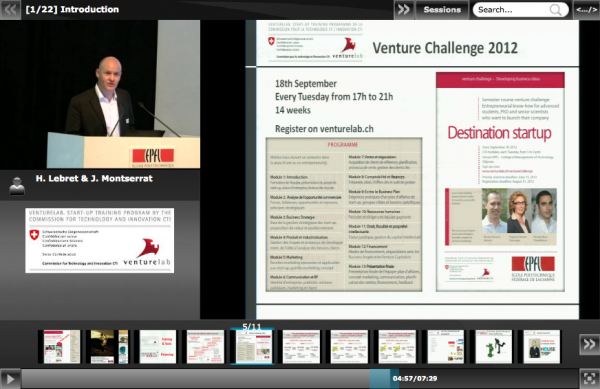Click the venturelab logo banner
The width and height of the screenshot is (600, 389).
(x=99, y=240)
